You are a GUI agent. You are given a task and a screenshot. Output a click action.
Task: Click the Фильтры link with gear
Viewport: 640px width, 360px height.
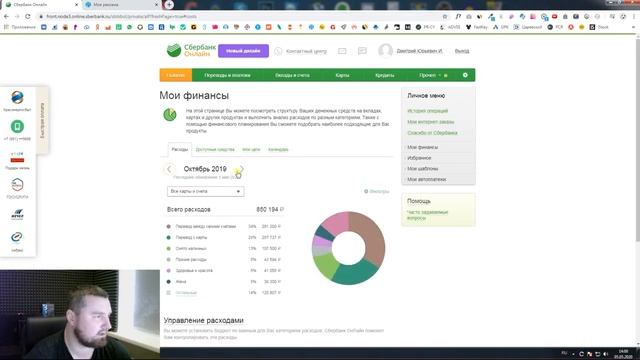[376, 191]
